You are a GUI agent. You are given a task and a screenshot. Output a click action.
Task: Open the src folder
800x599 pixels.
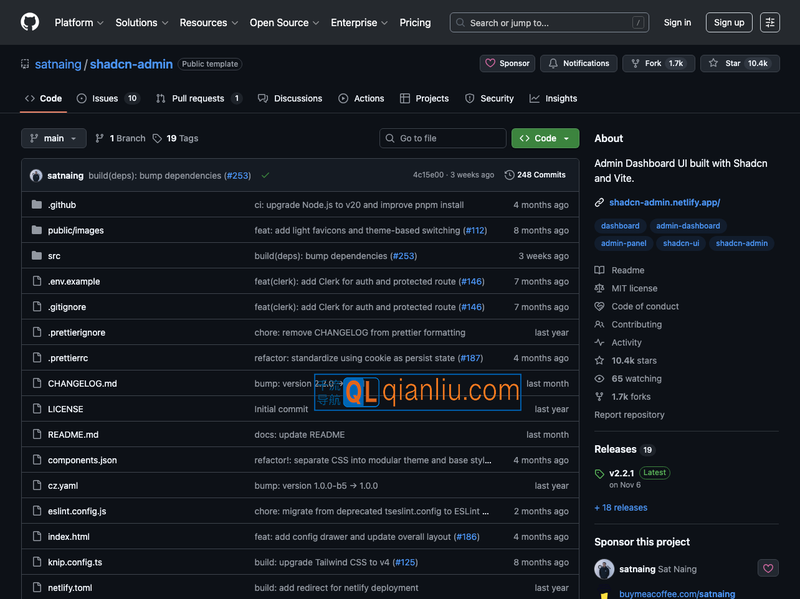click(x=54, y=256)
